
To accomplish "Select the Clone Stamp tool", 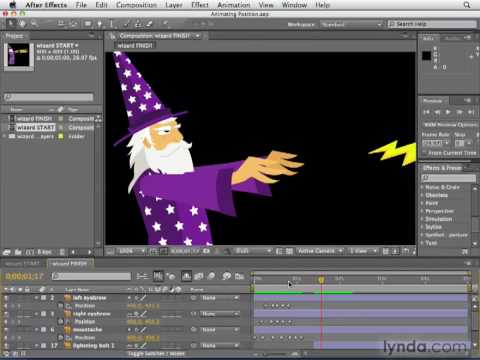I will pyautogui.click(x=138, y=24).
